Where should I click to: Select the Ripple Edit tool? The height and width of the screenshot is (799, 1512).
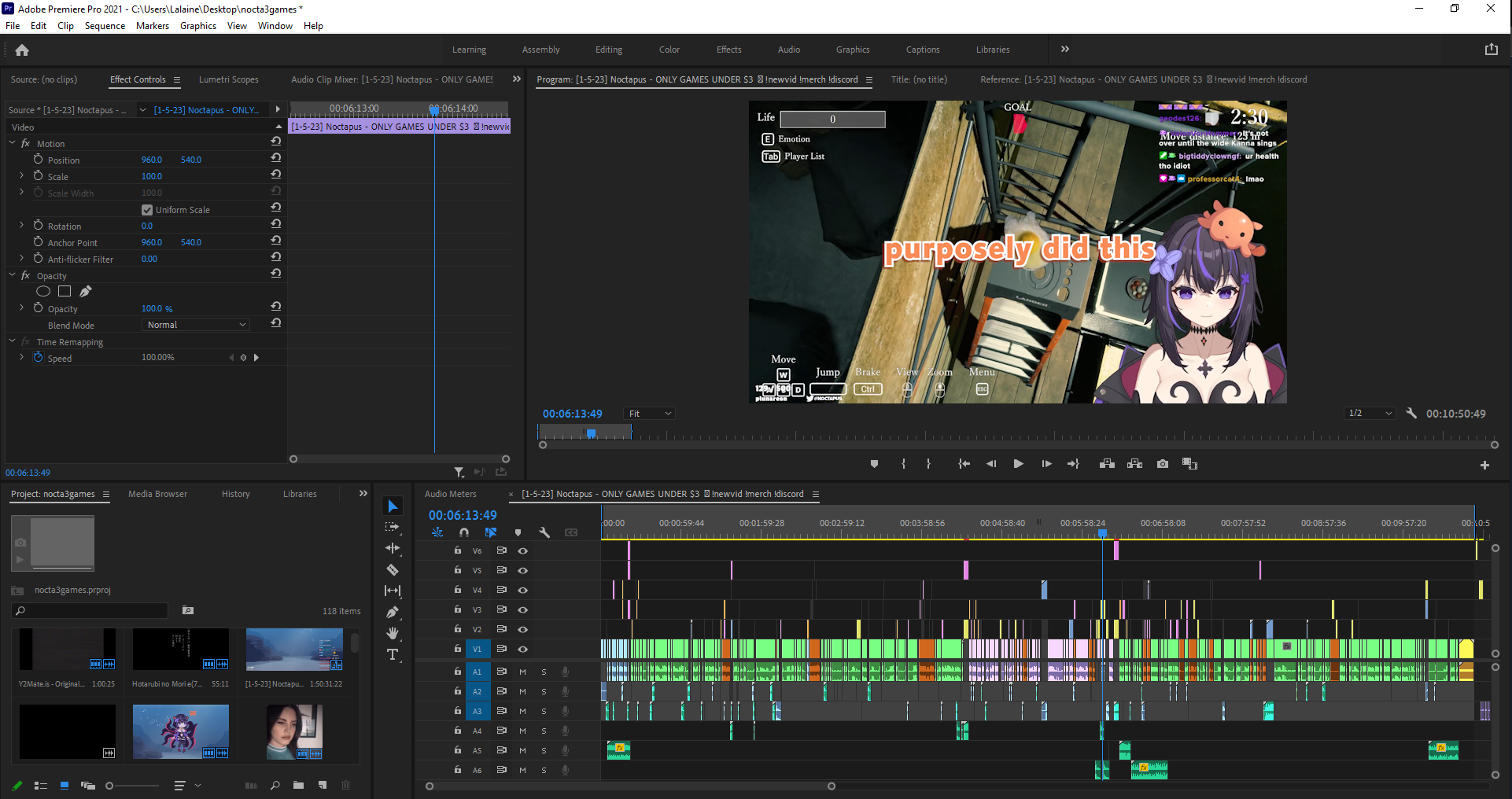click(x=393, y=548)
